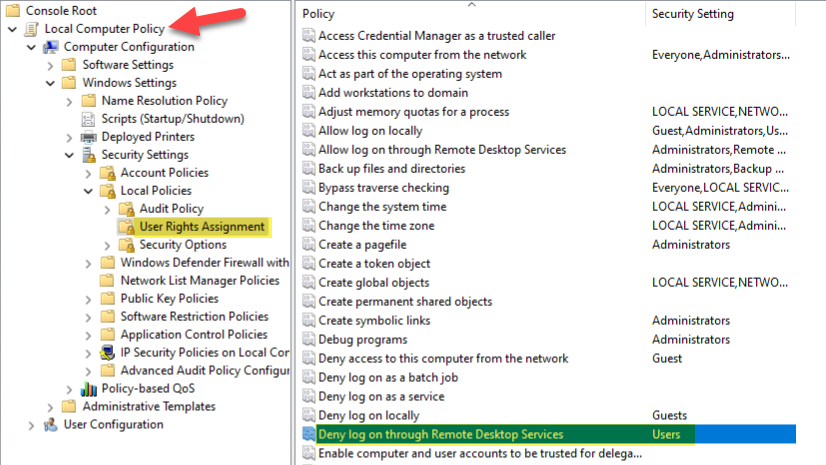Click the Scripts (Startup/Shutdown) icon
This screenshot has height=465, width=826.
click(88, 119)
